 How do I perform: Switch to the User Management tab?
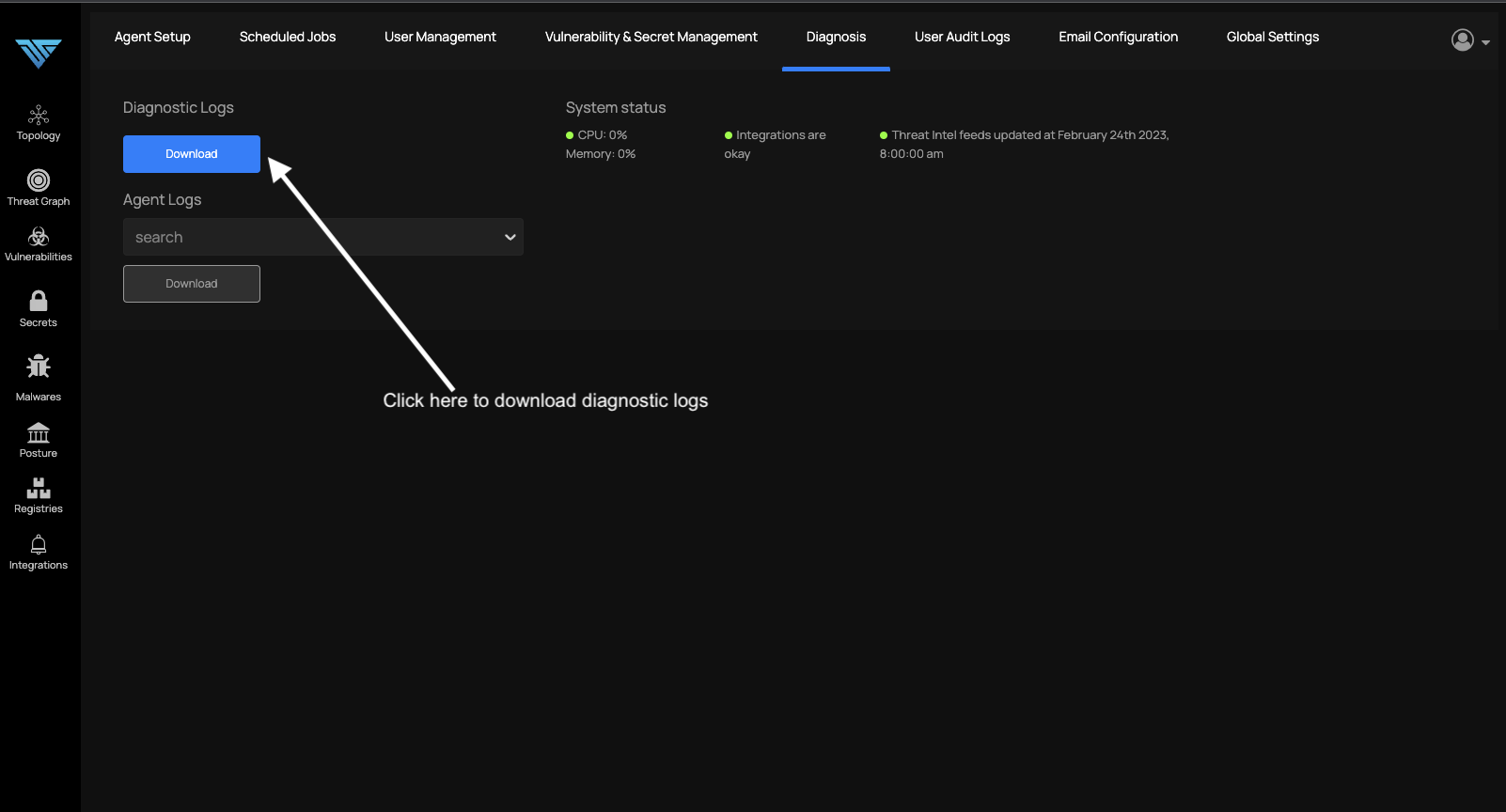click(x=440, y=37)
